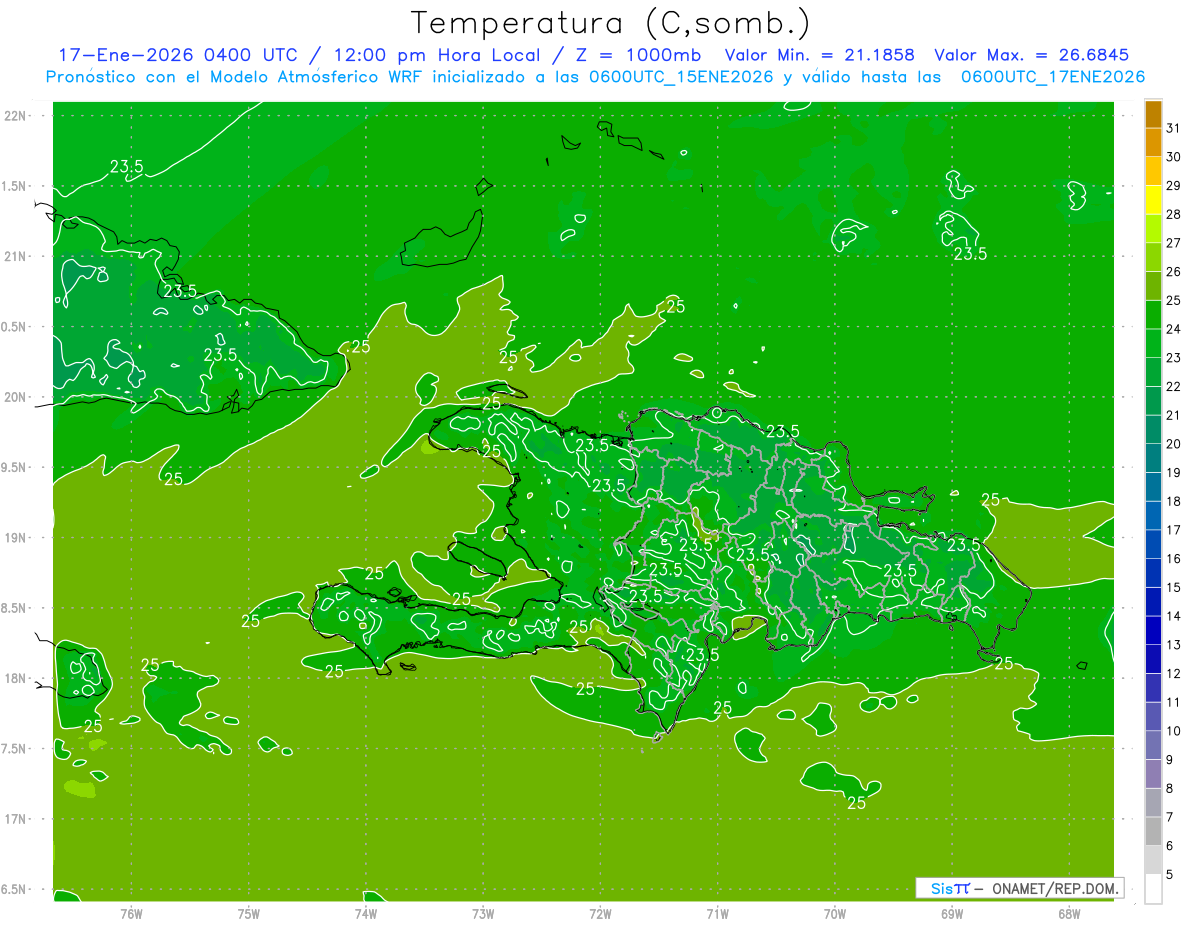Screen dimensions: 1200x927
Task: Pick the lime swatch between 27 and 28
Action: click(x=1153, y=228)
